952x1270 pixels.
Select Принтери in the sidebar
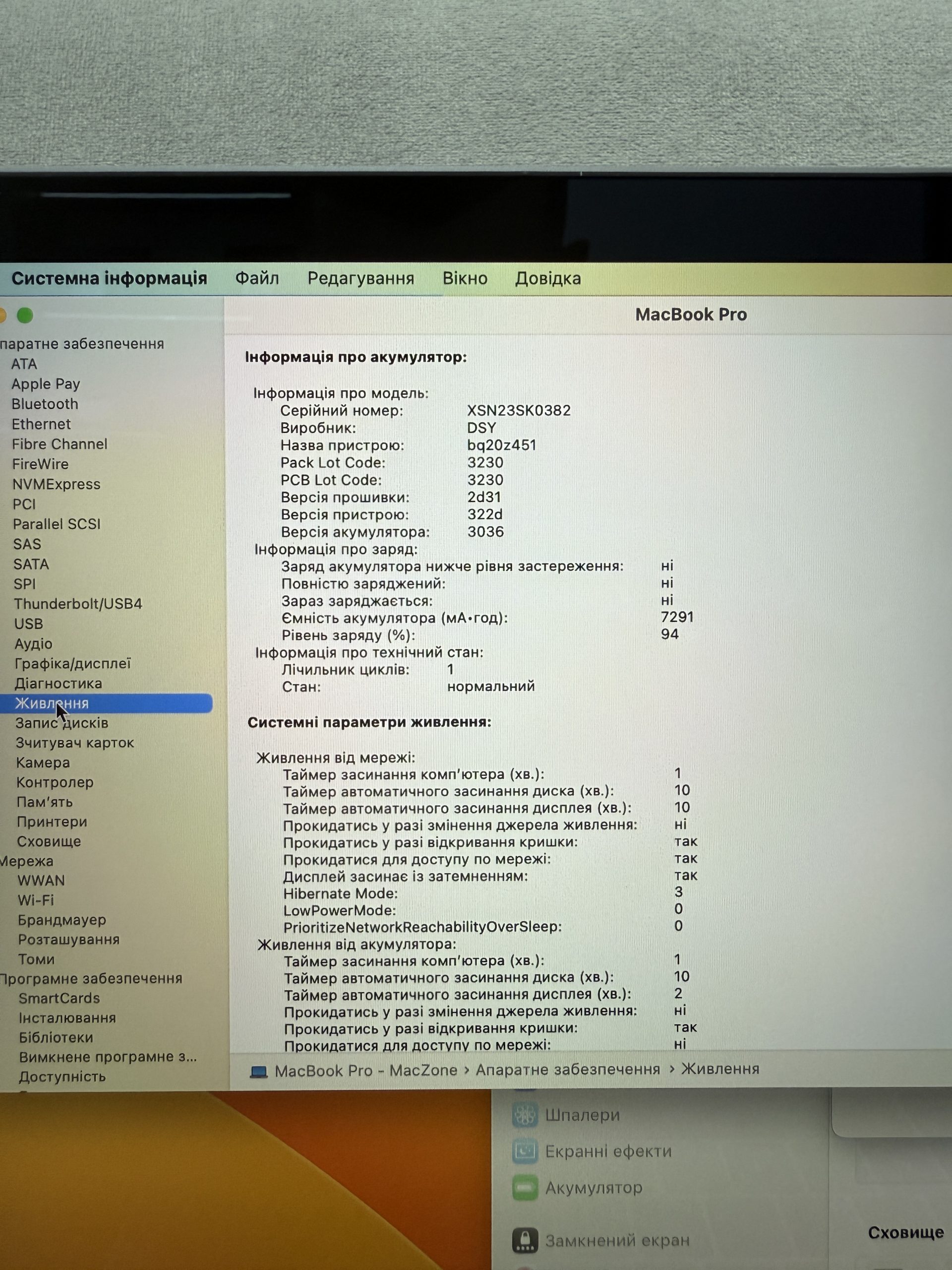tap(52, 822)
